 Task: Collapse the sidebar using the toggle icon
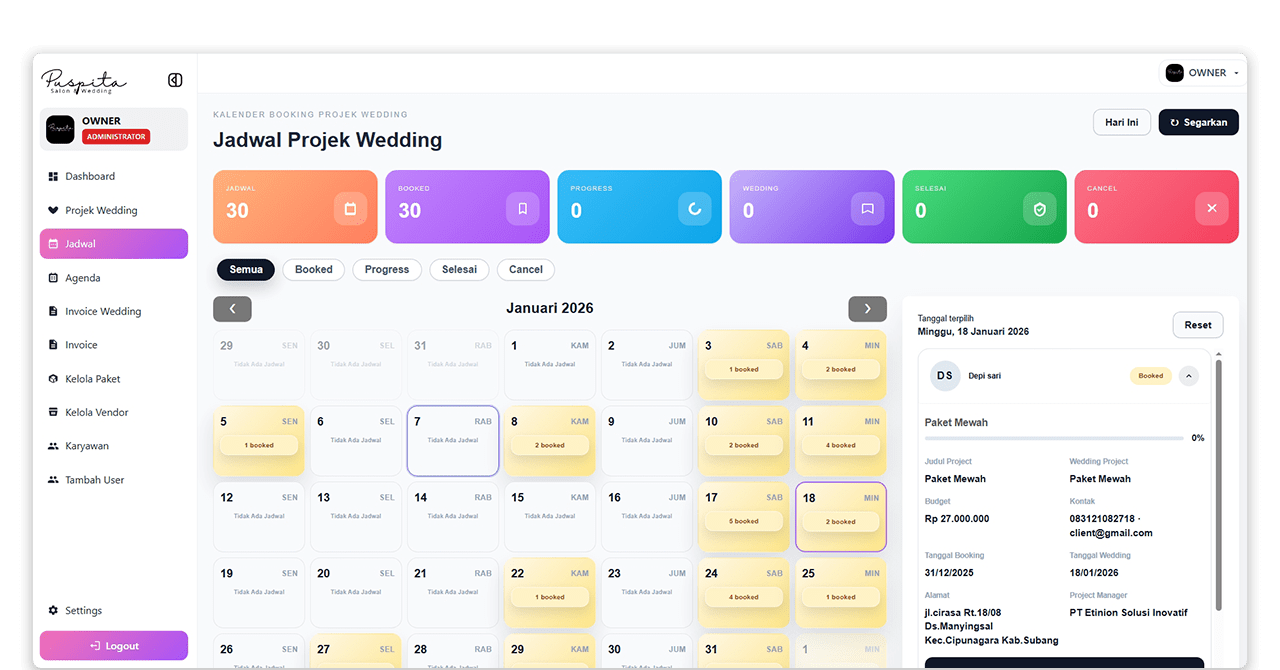(175, 80)
